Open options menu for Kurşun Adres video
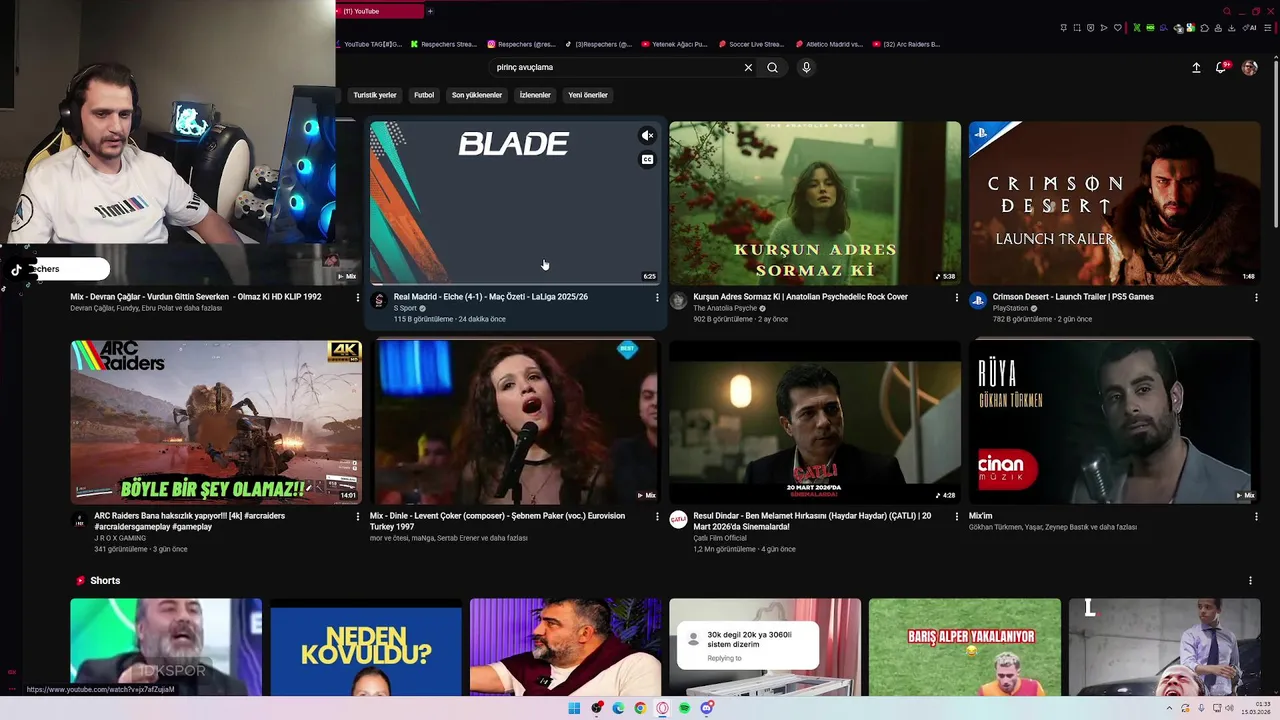This screenshot has width=1280, height=720. (x=957, y=297)
